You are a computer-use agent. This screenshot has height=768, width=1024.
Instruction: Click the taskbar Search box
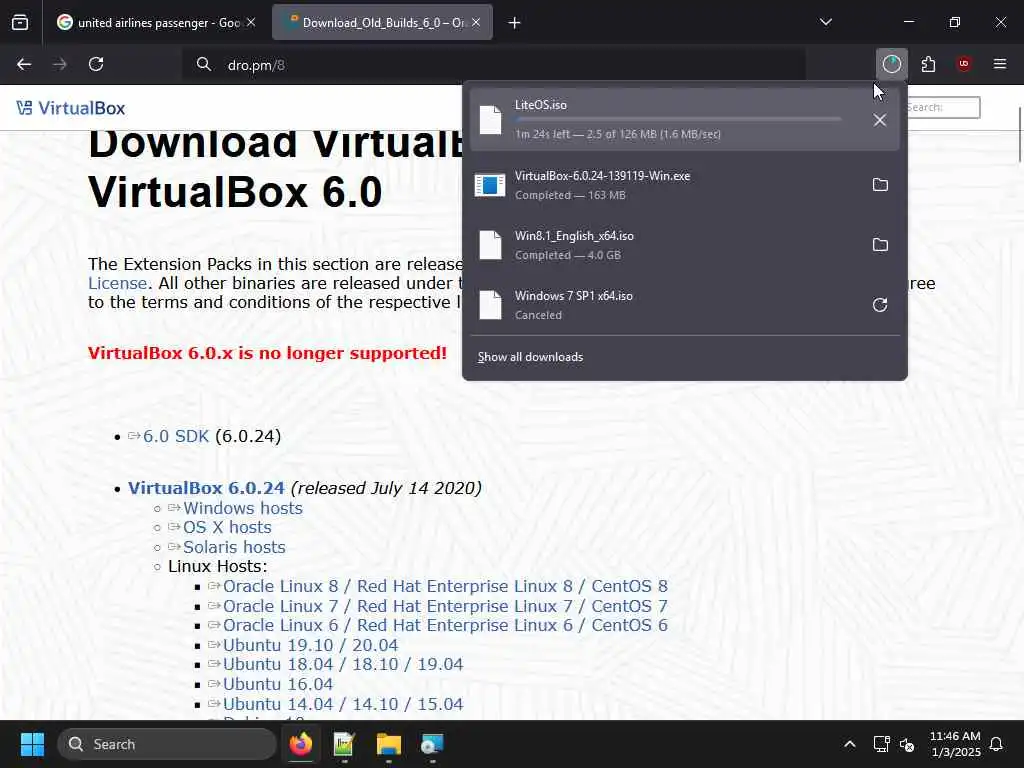click(x=167, y=744)
